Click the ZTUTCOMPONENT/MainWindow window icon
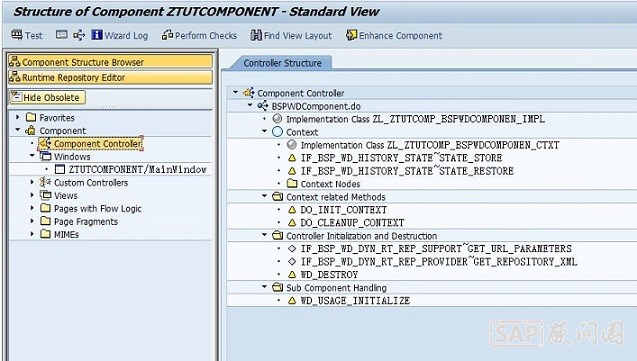The width and height of the screenshot is (637, 361). (60, 169)
